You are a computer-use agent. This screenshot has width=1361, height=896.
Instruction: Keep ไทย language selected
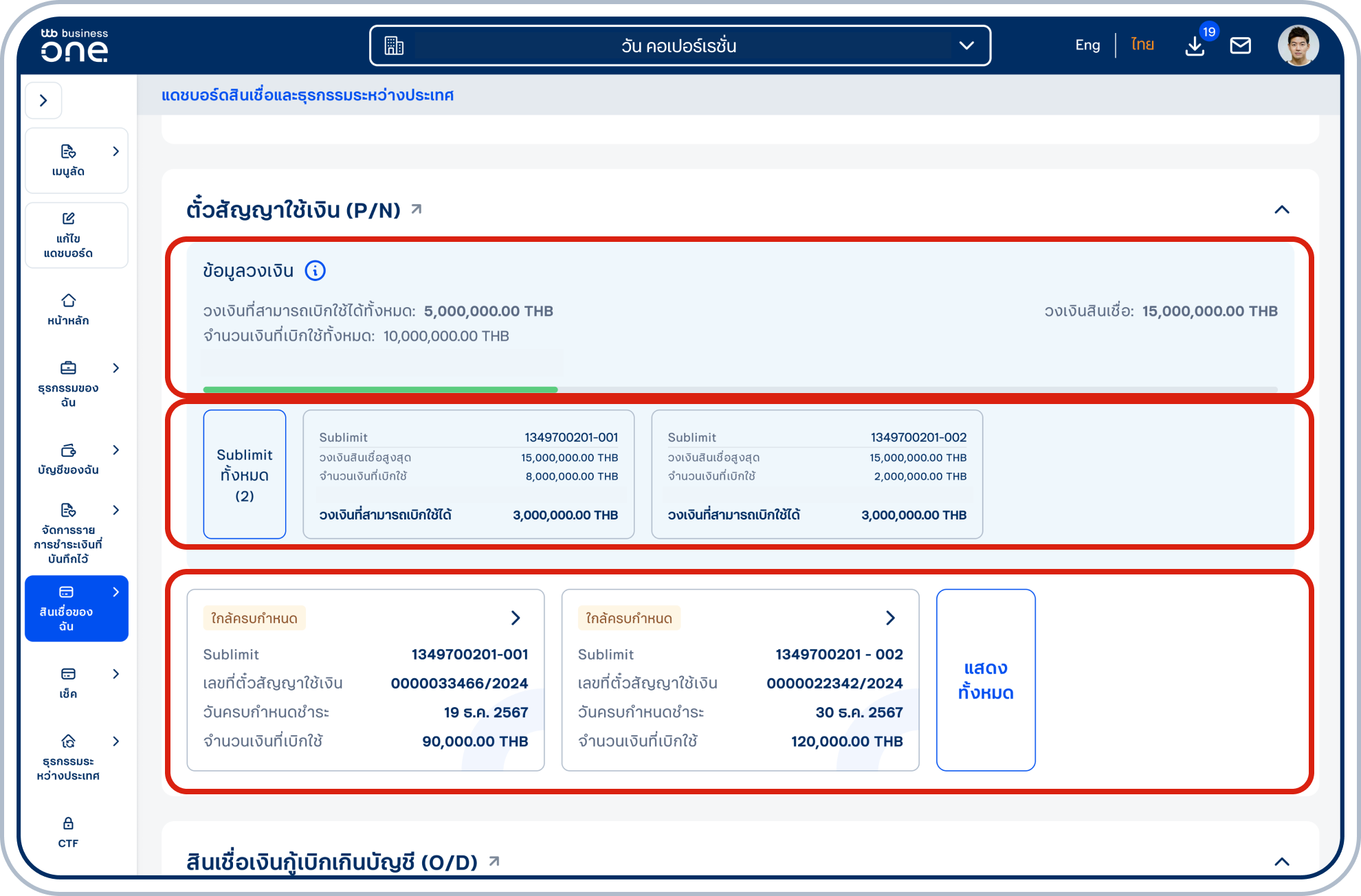pos(1141,45)
